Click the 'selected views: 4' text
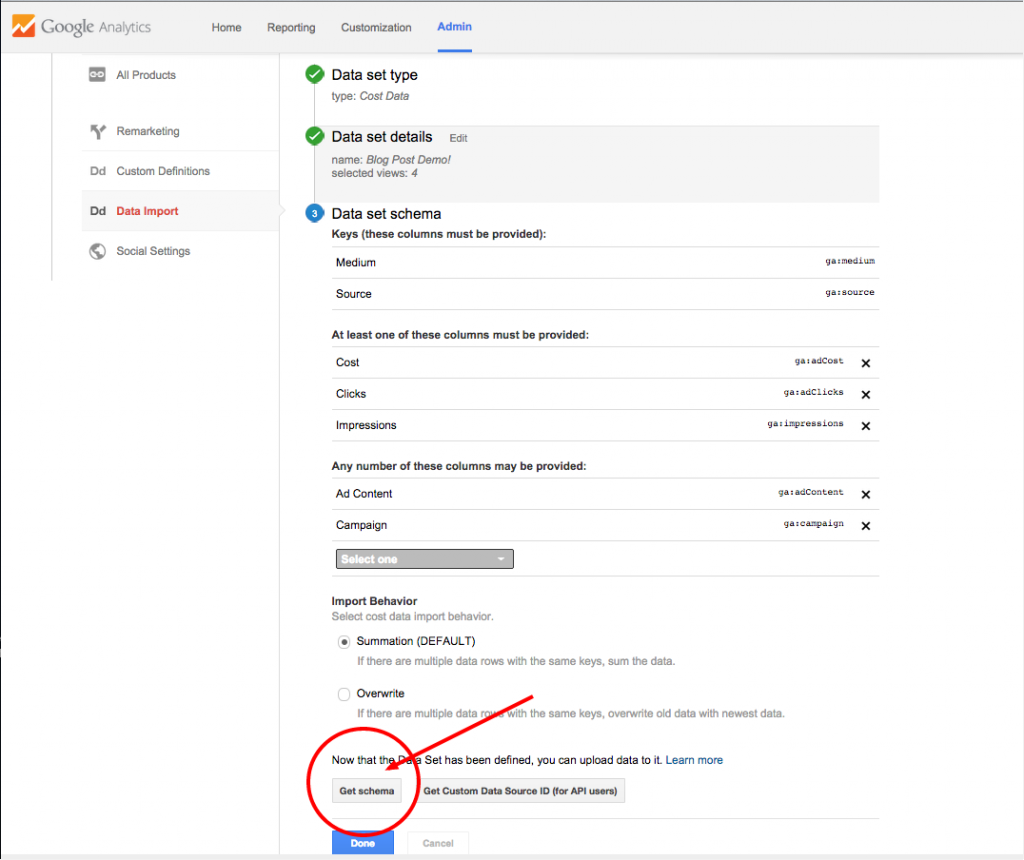This screenshot has height=860, width=1024. pyautogui.click(x=374, y=173)
